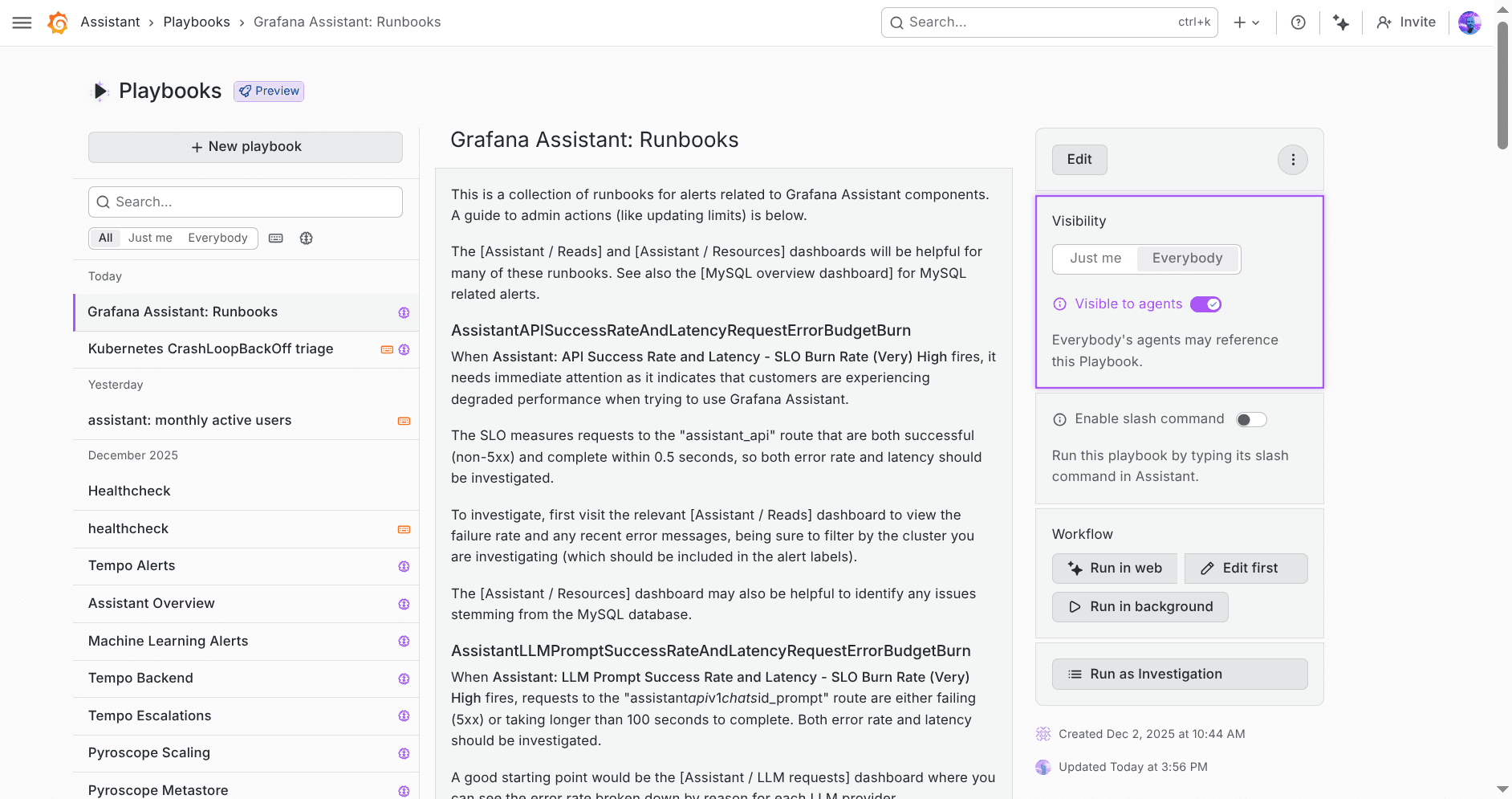Select the All filter tab
The image size is (1512, 799).
104,238
